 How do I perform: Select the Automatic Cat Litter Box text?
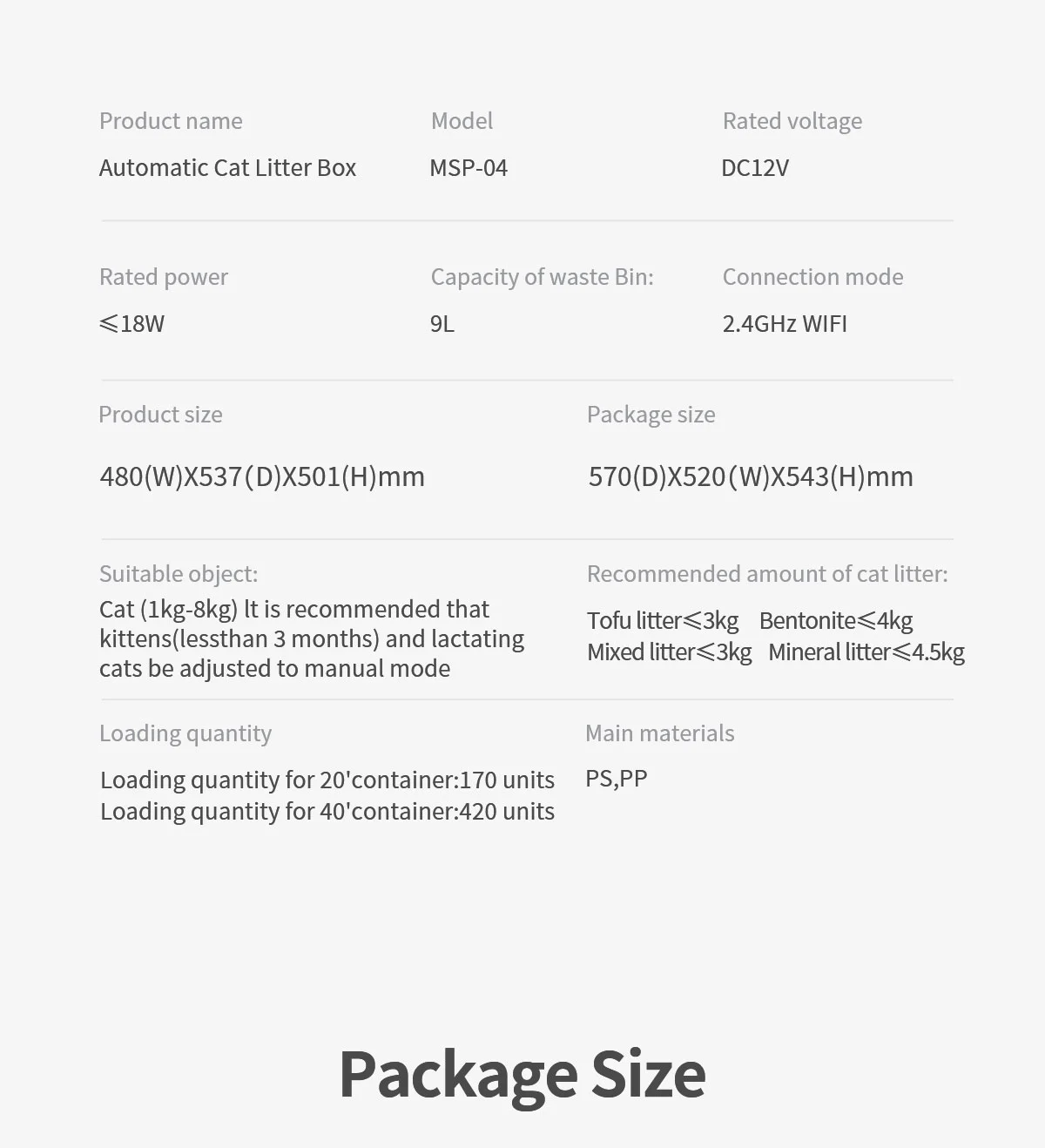pos(227,167)
